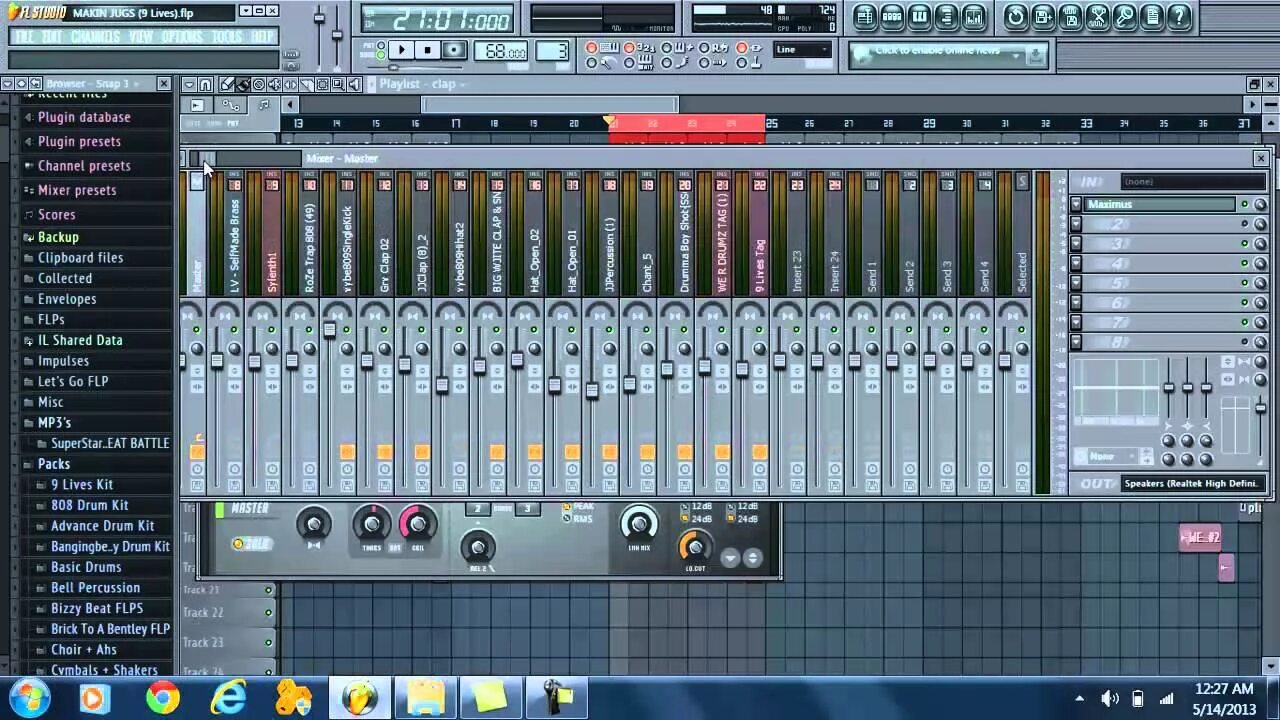This screenshot has width=1280, height=720.
Task: Click the Help question mark icon
Action: 1179,16
